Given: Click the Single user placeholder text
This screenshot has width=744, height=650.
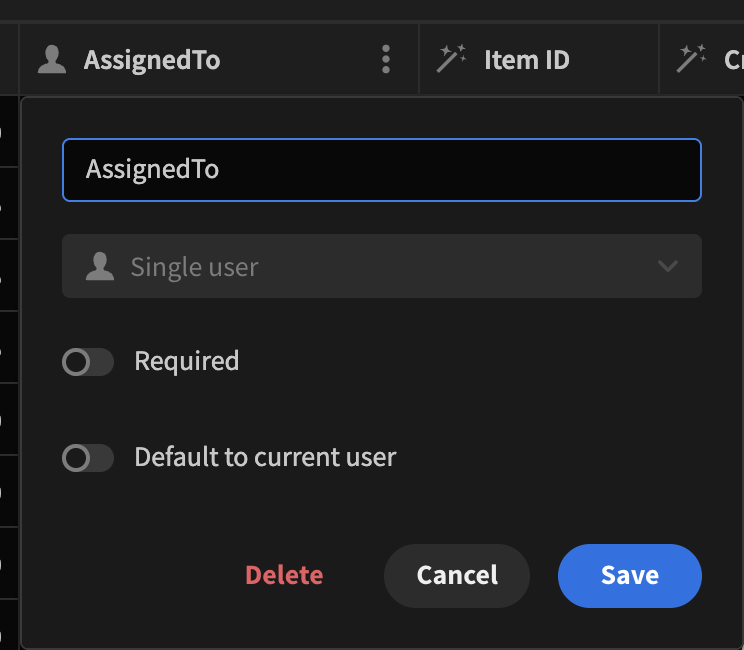Looking at the screenshot, I should coord(195,267).
